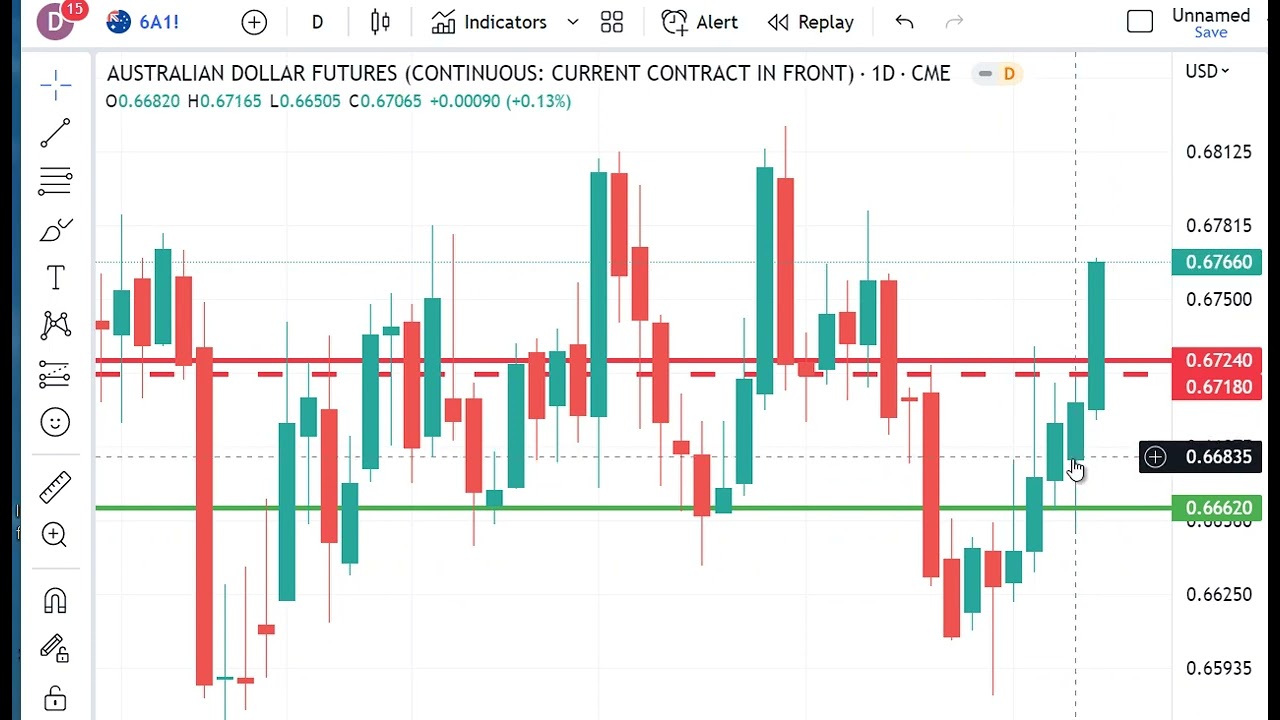Open the parallel lines drawing tools
The image size is (1280, 720).
pyautogui.click(x=55, y=181)
